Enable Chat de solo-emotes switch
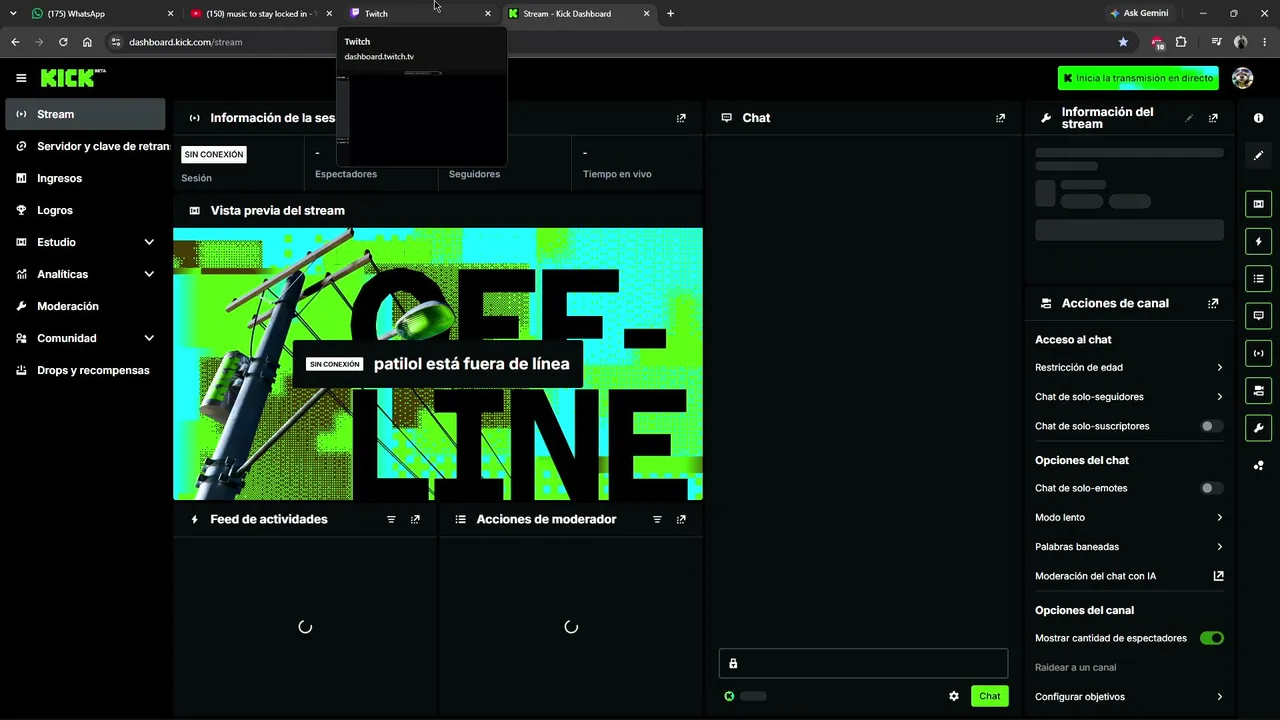The image size is (1280, 720). pyautogui.click(x=1211, y=488)
